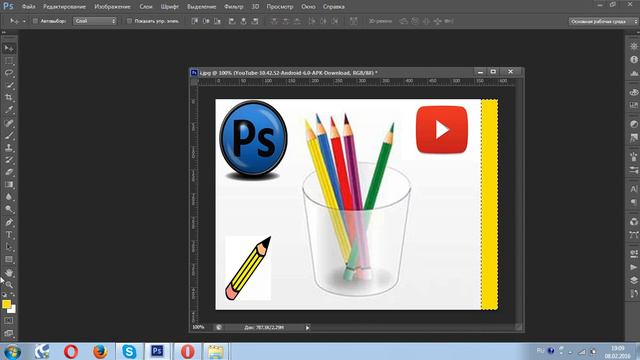This screenshot has height=360, width=640.
Task: Open the Character panel icon
Action: [x=633, y=189]
